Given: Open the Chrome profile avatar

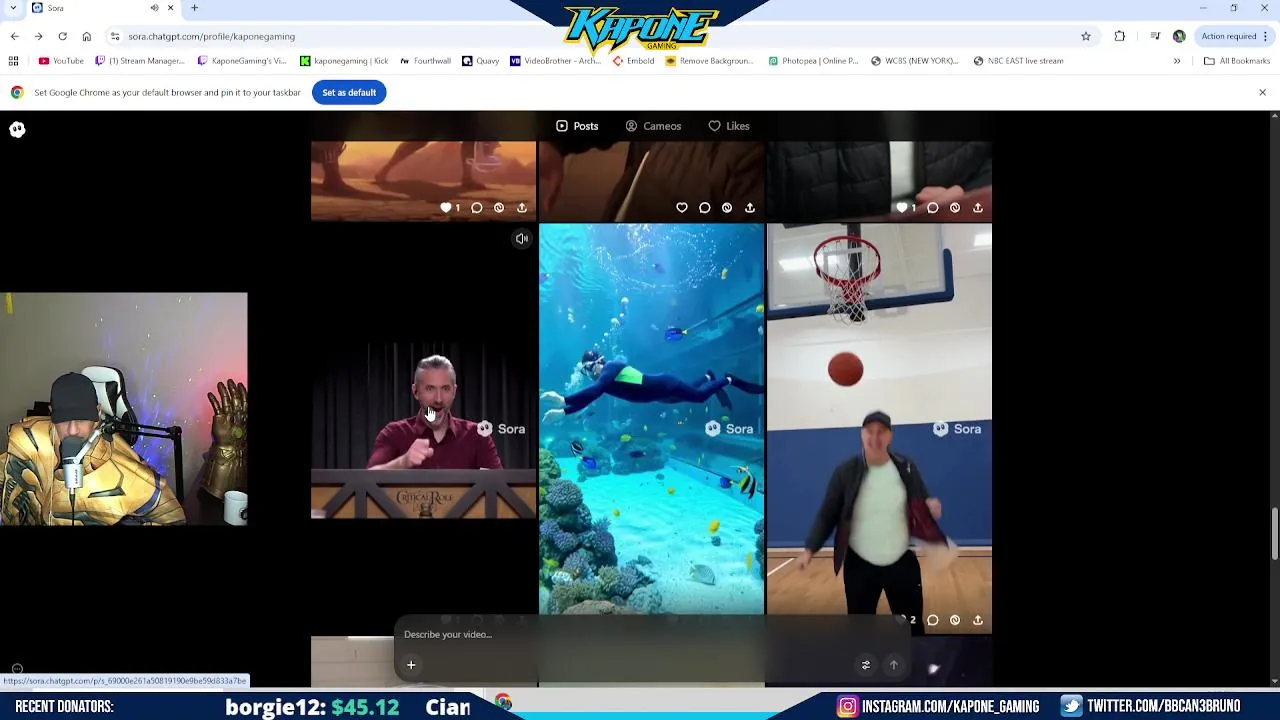Looking at the screenshot, I should click(x=1179, y=36).
